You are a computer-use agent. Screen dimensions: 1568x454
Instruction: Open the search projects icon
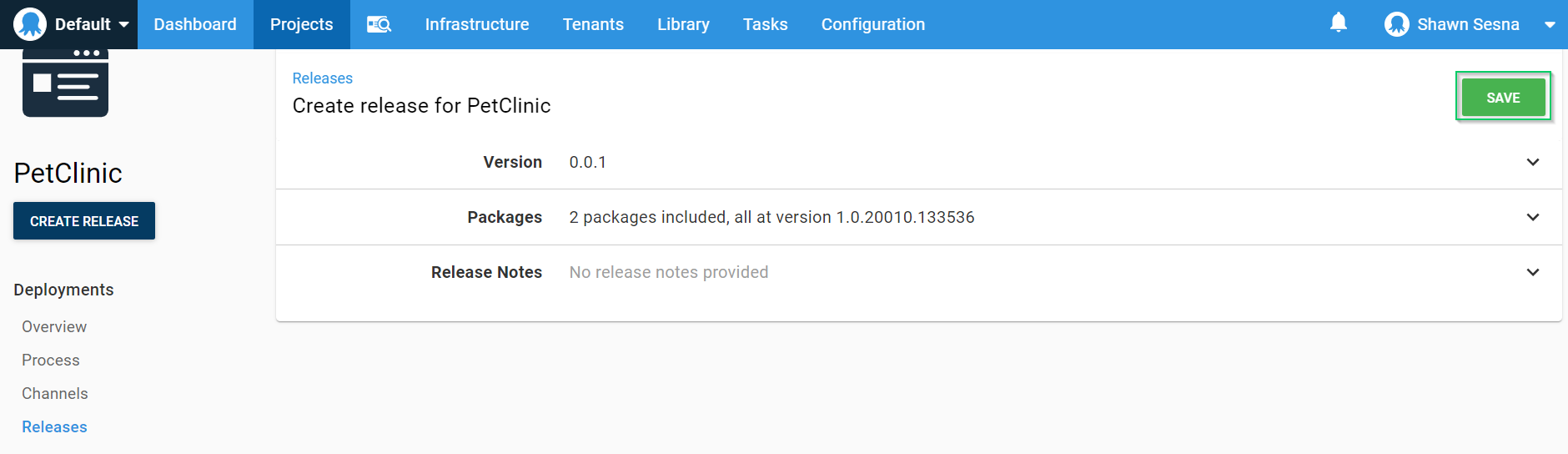(379, 24)
